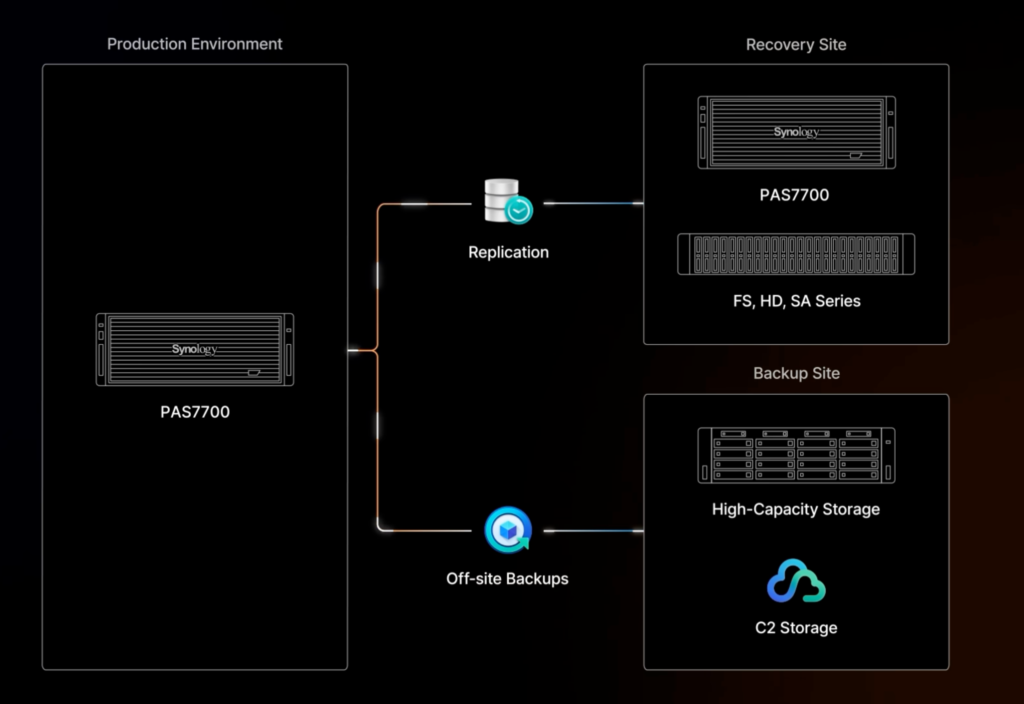Image resolution: width=1024 pixels, height=704 pixels.
Task: Click the C2 Storage label
Action: click(x=795, y=628)
